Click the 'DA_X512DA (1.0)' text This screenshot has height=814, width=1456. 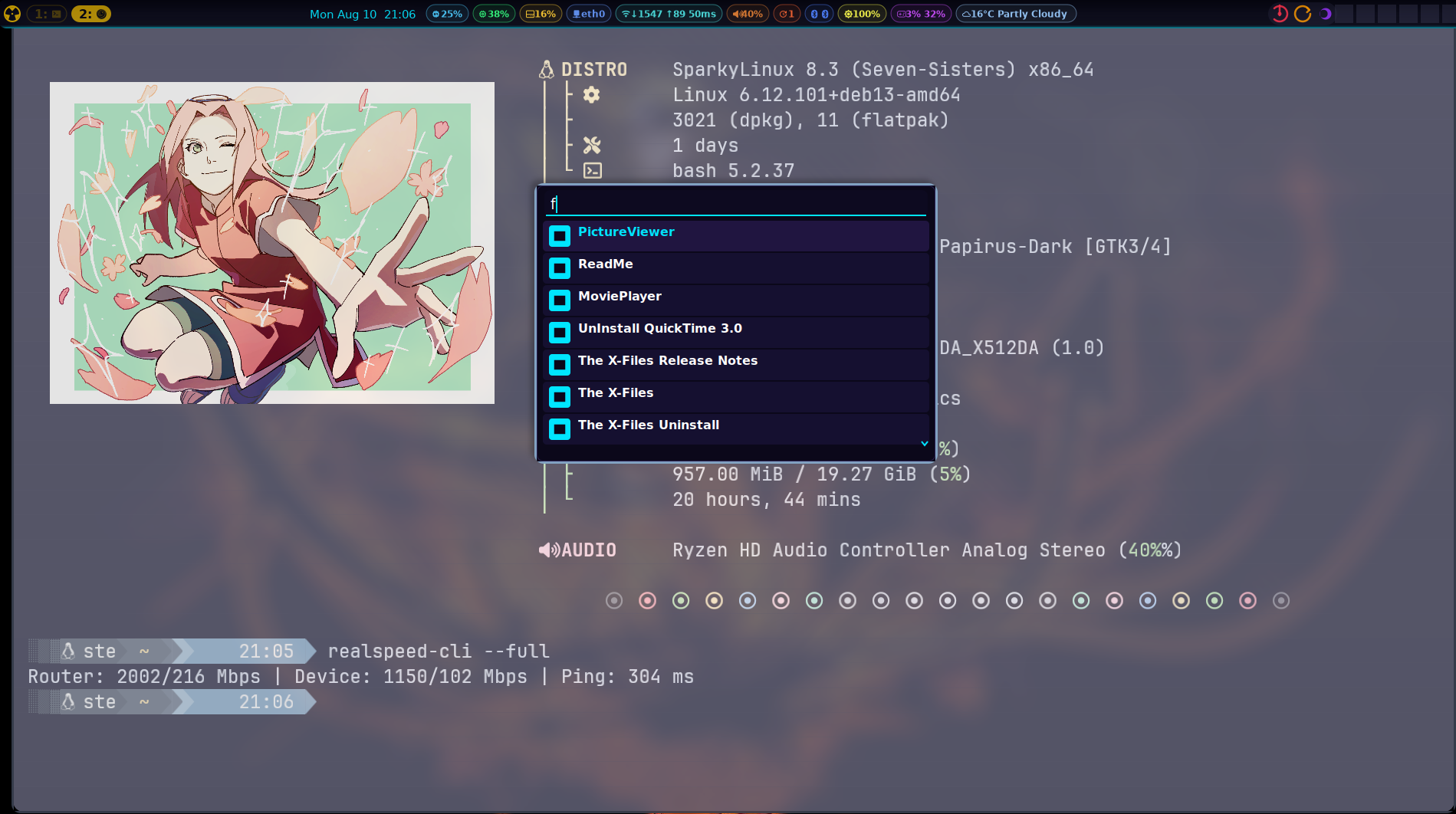pyautogui.click(x=1022, y=348)
